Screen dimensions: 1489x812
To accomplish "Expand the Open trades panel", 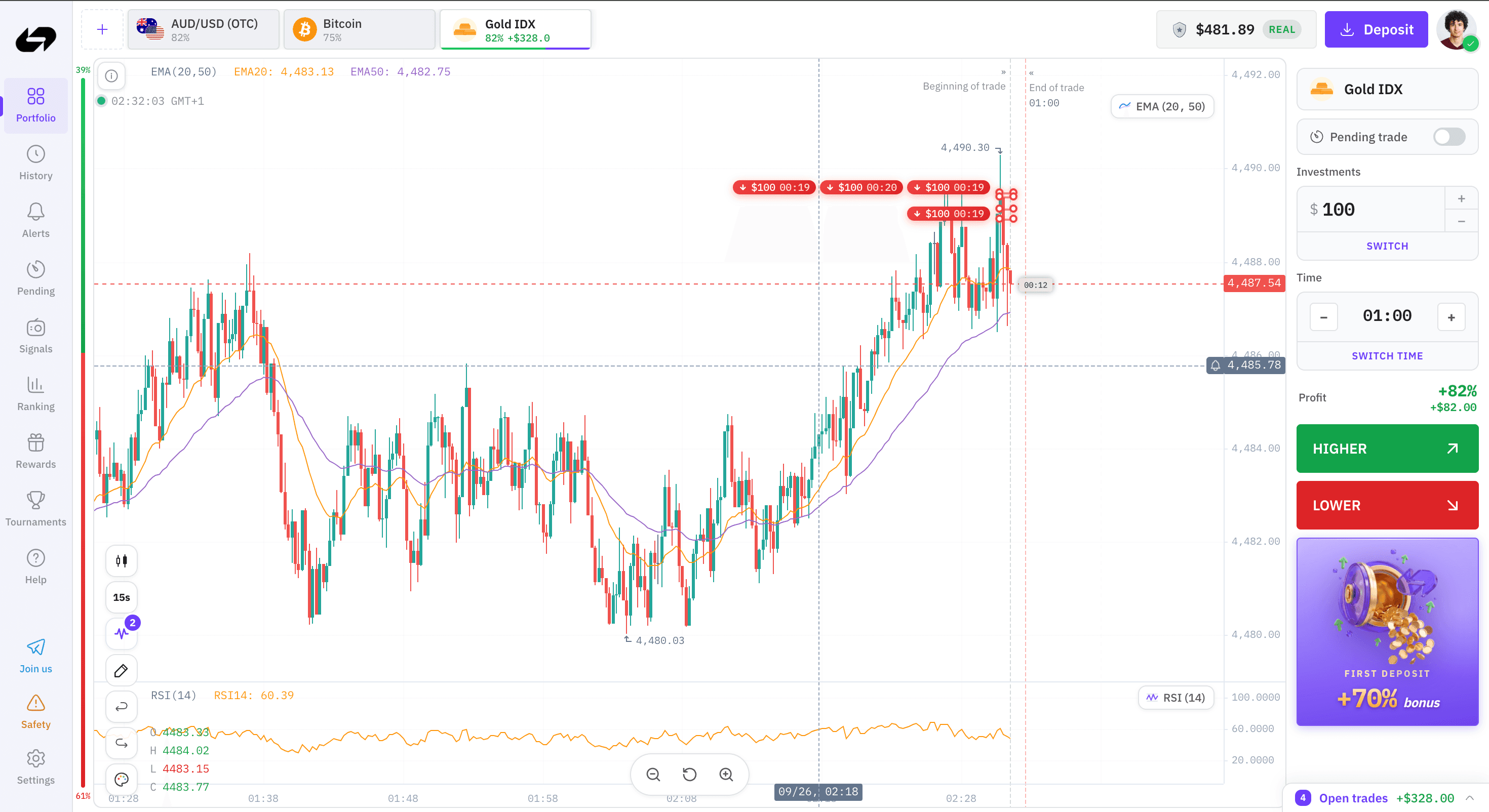I will click(x=1386, y=798).
